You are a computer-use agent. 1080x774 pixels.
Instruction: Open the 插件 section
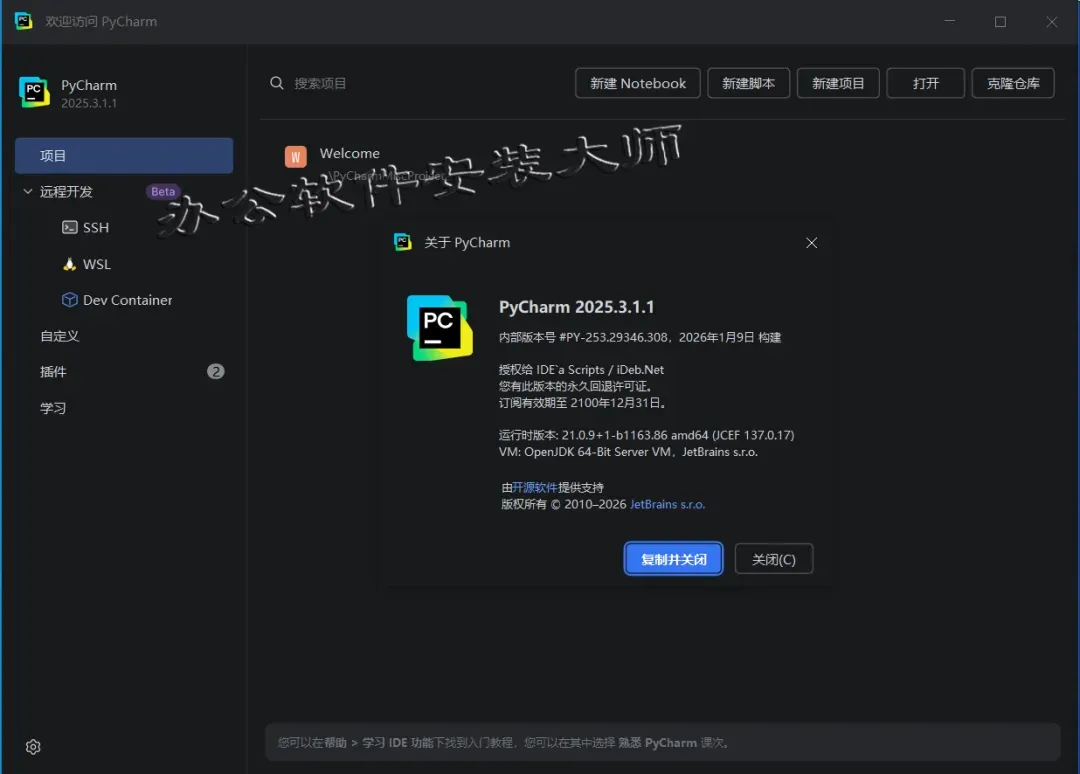pos(53,372)
